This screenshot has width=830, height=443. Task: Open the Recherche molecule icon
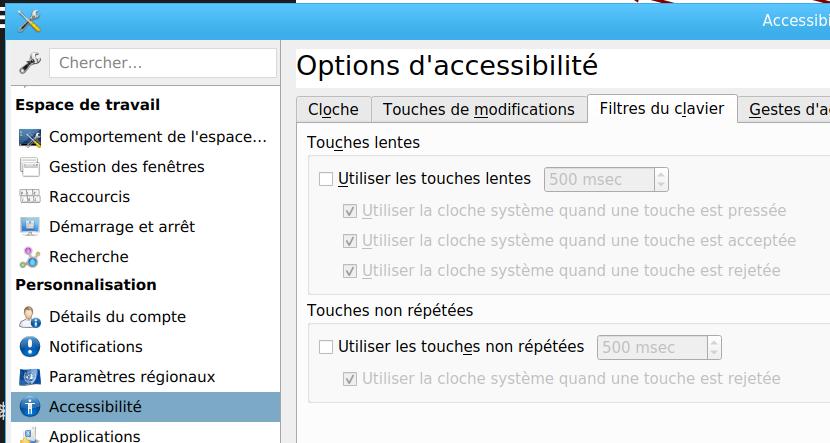pos(30,257)
